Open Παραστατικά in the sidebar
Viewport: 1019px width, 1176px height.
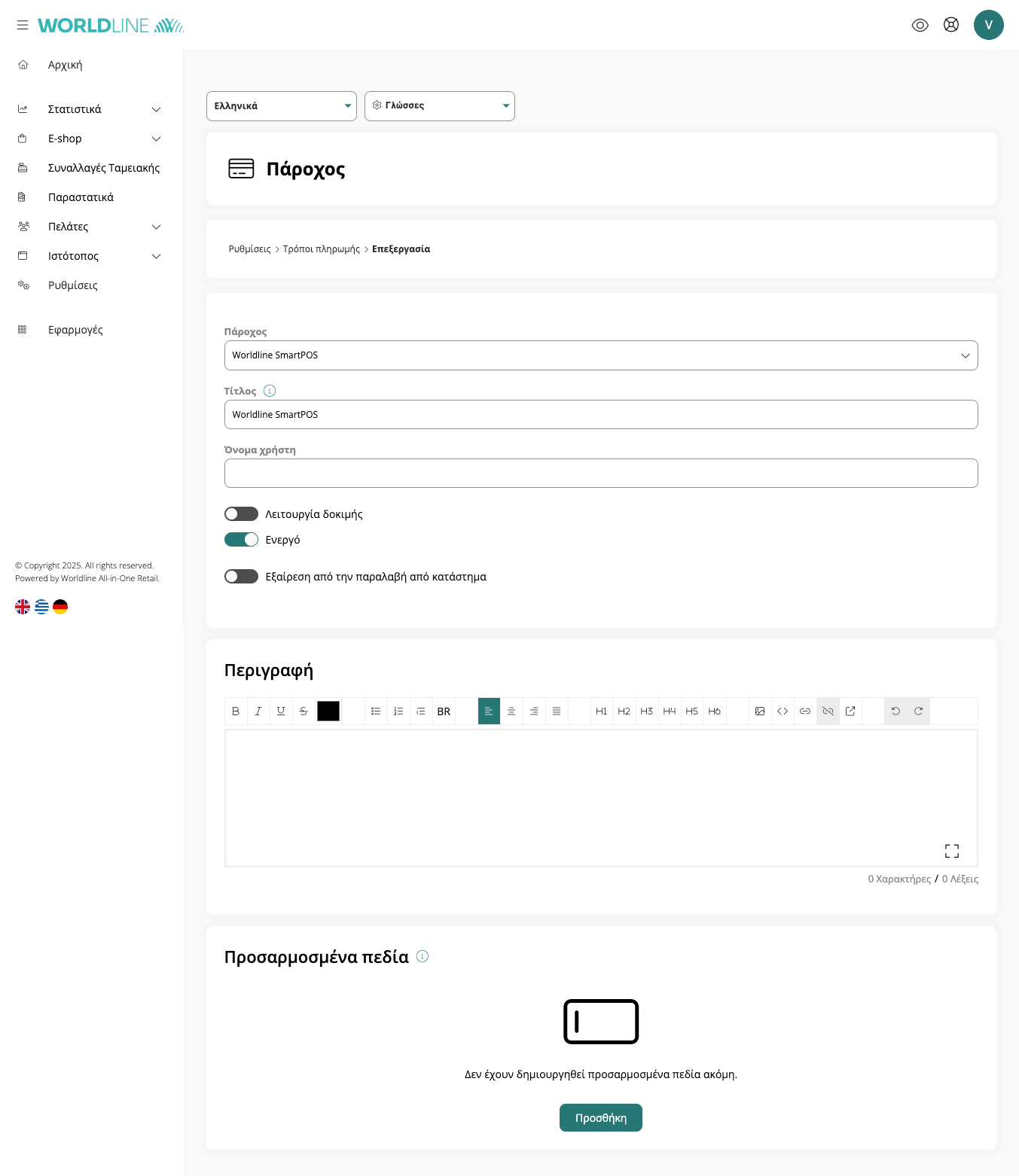[x=81, y=197]
